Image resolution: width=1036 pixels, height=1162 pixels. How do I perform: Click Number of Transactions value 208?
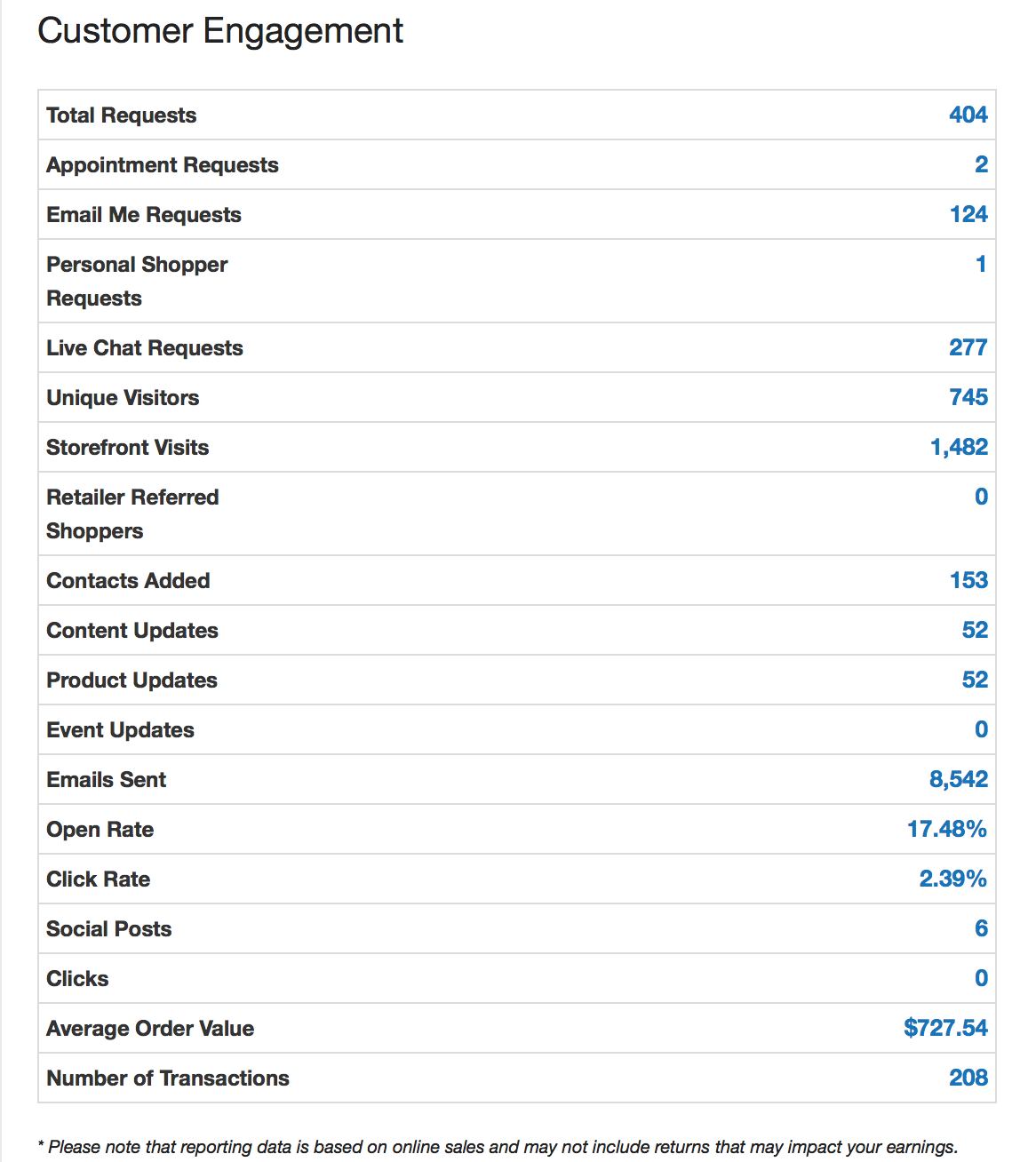pyautogui.click(x=968, y=1078)
